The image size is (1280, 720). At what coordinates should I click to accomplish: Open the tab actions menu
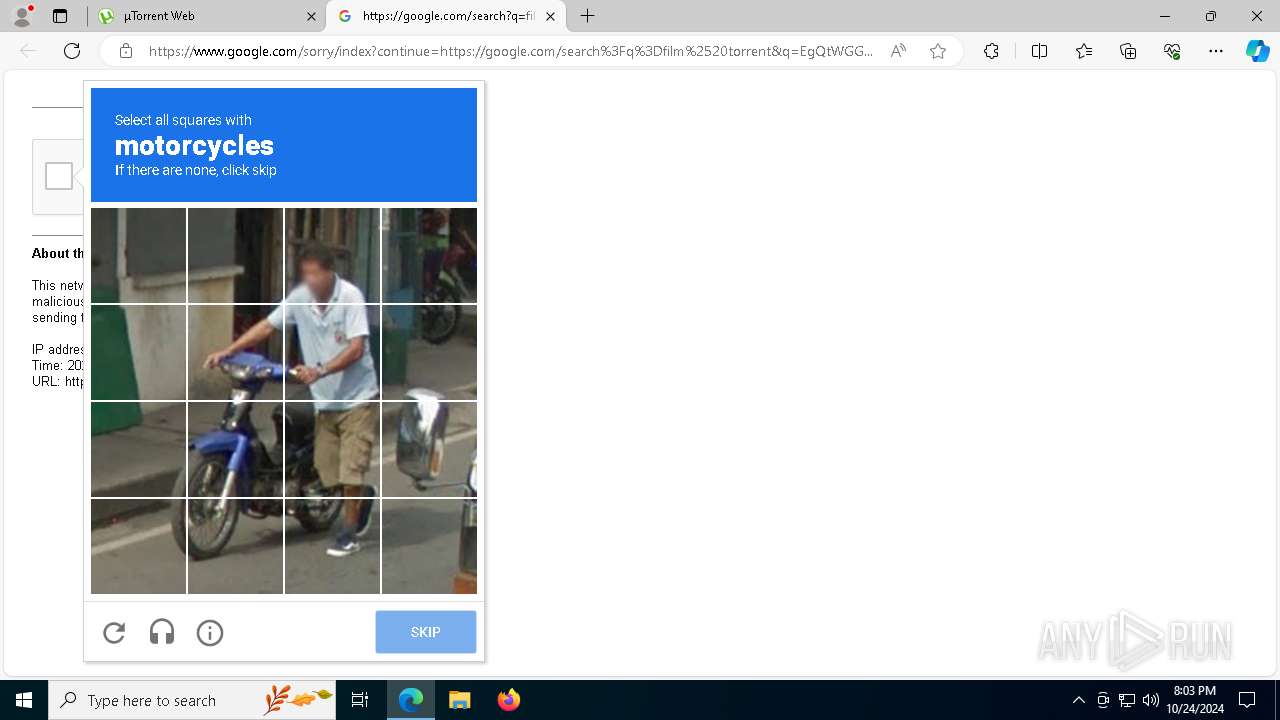(x=60, y=16)
